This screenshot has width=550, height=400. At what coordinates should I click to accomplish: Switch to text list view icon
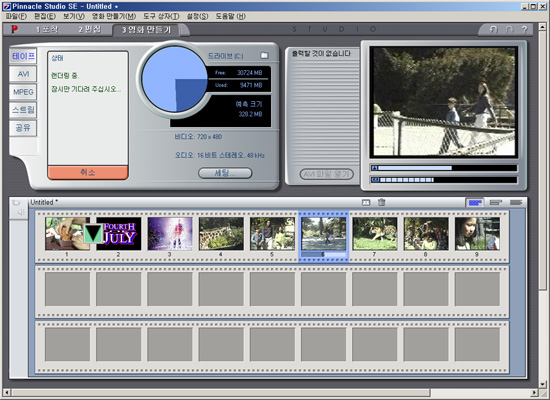point(516,202)
